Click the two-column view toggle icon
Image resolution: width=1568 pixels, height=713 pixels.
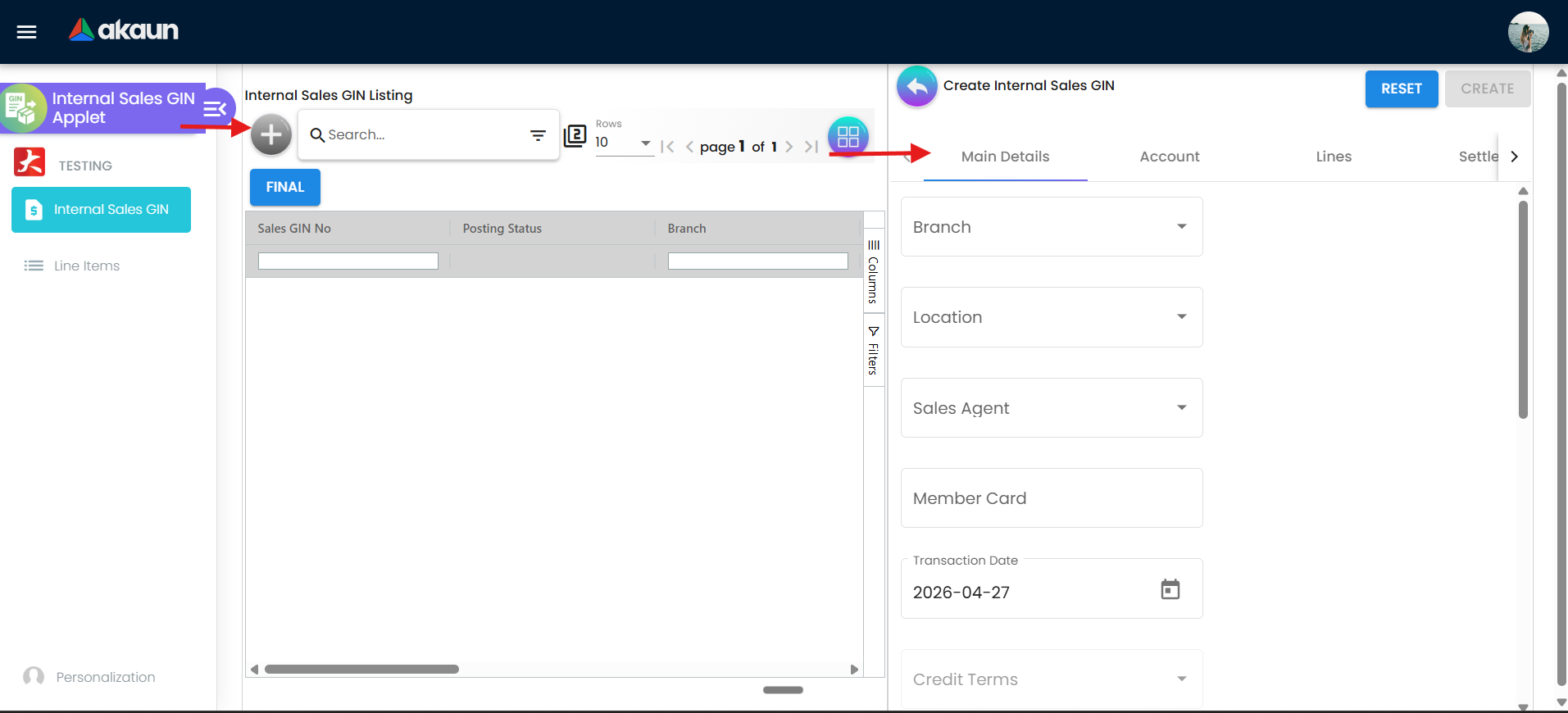click(x=575, y=135)
